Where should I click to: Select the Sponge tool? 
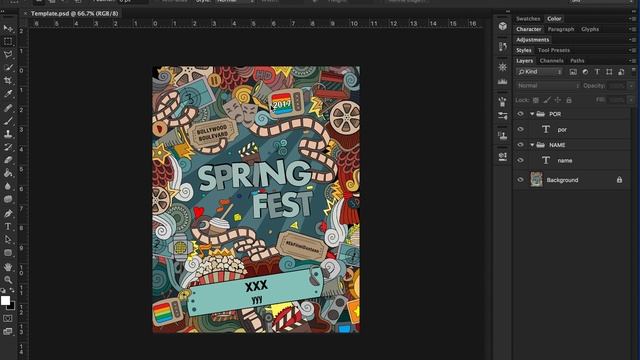(x=8, y=200)
